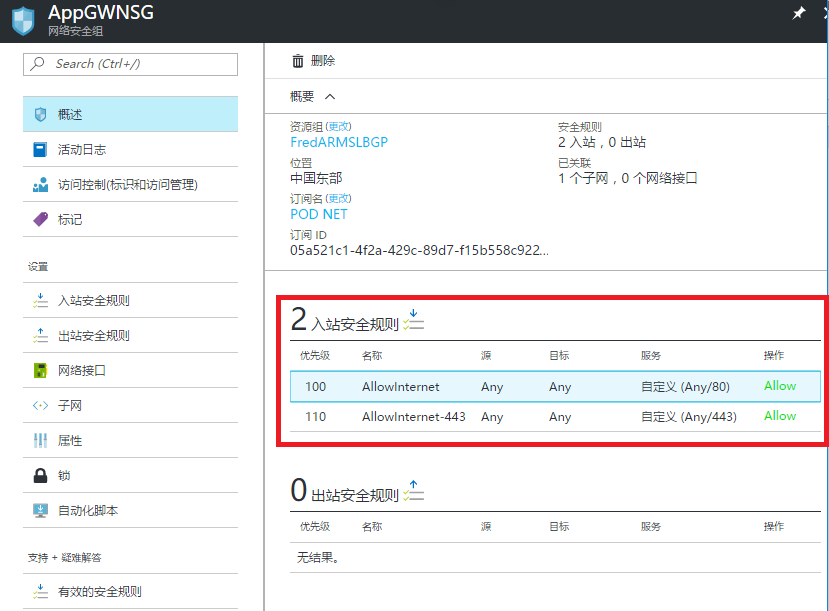Click the inbound rules icon beside 入站安全规则 heading
The height and width of the screenshot is (611, 829).
click(x=414, y=320)
